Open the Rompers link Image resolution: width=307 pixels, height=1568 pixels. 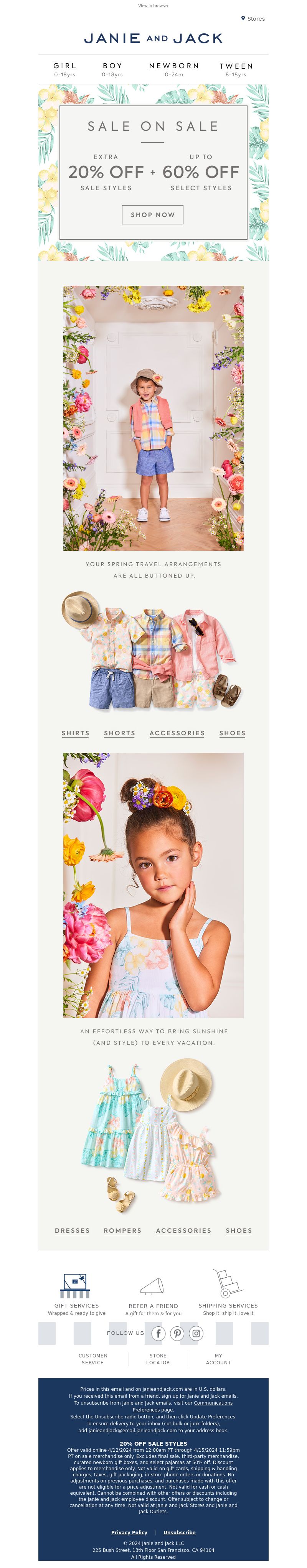click(x=122, y=1230)
